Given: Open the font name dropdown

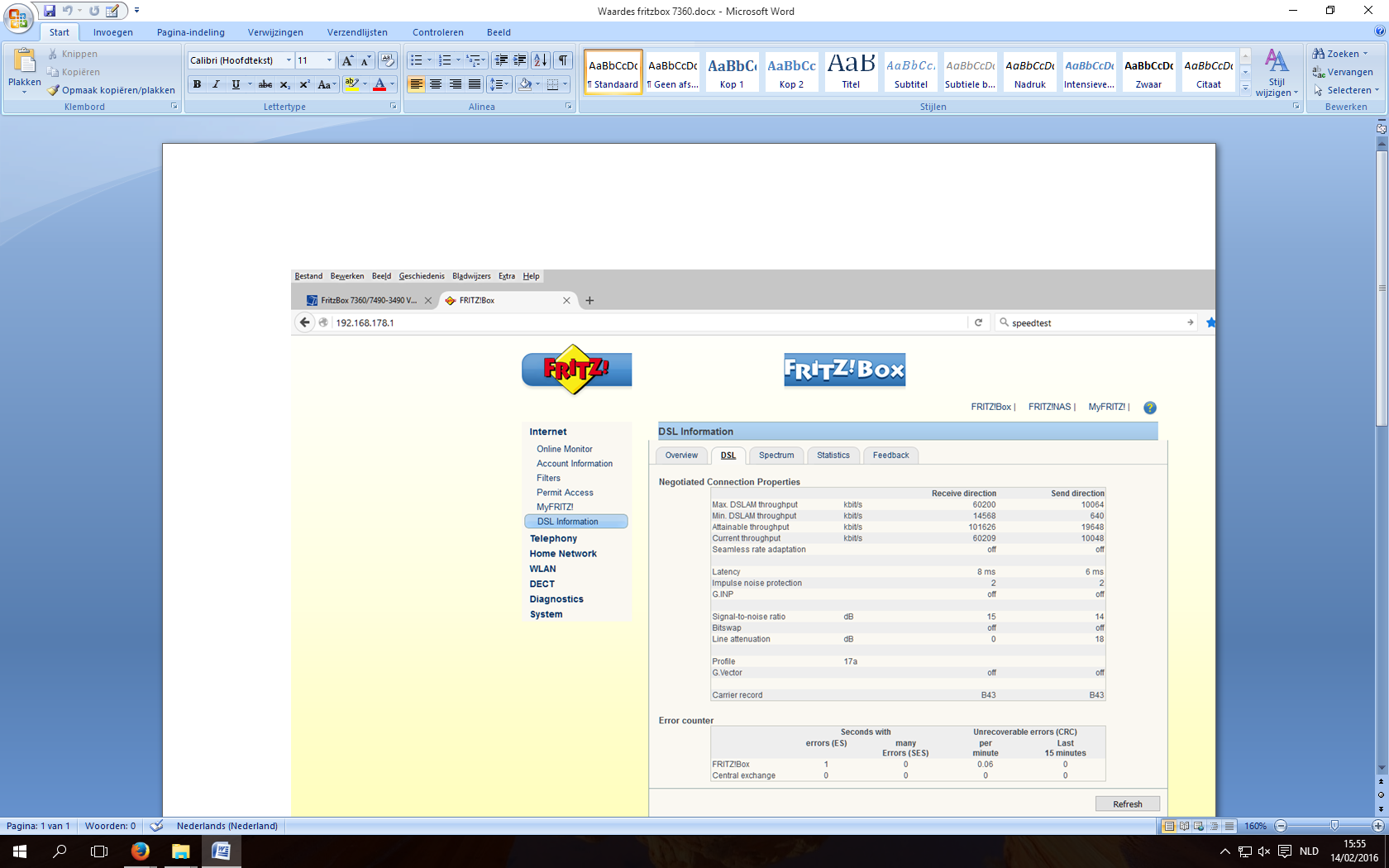Looking at the screenshot, I should (x=289, y=60).
